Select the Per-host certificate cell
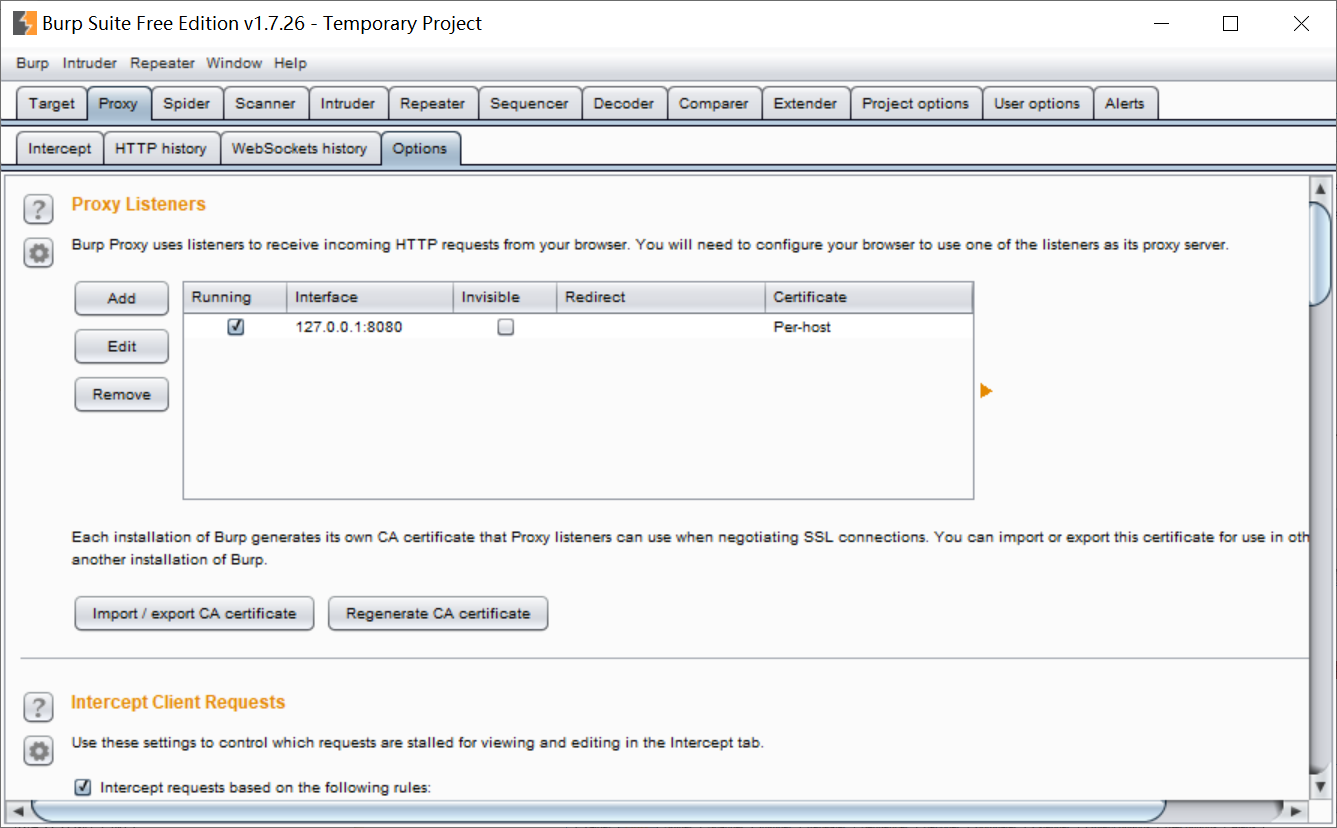Viewport: 1337px width, 828px height. (869, 327)
